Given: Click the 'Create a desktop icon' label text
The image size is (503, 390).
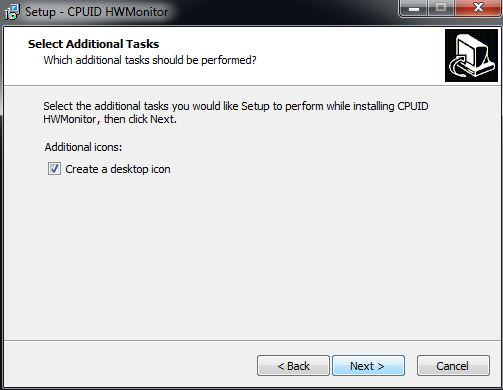Looking at the screenshot, I should point(118,169).
